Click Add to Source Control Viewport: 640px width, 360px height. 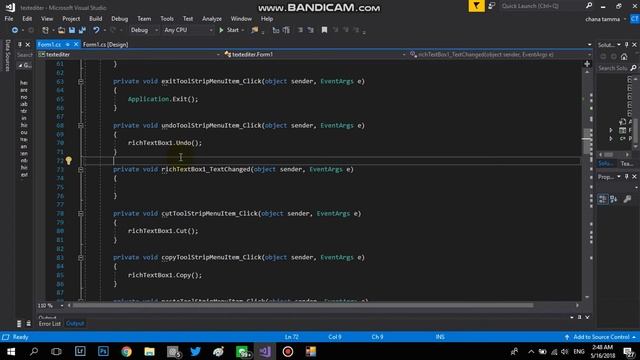point(601,337)
